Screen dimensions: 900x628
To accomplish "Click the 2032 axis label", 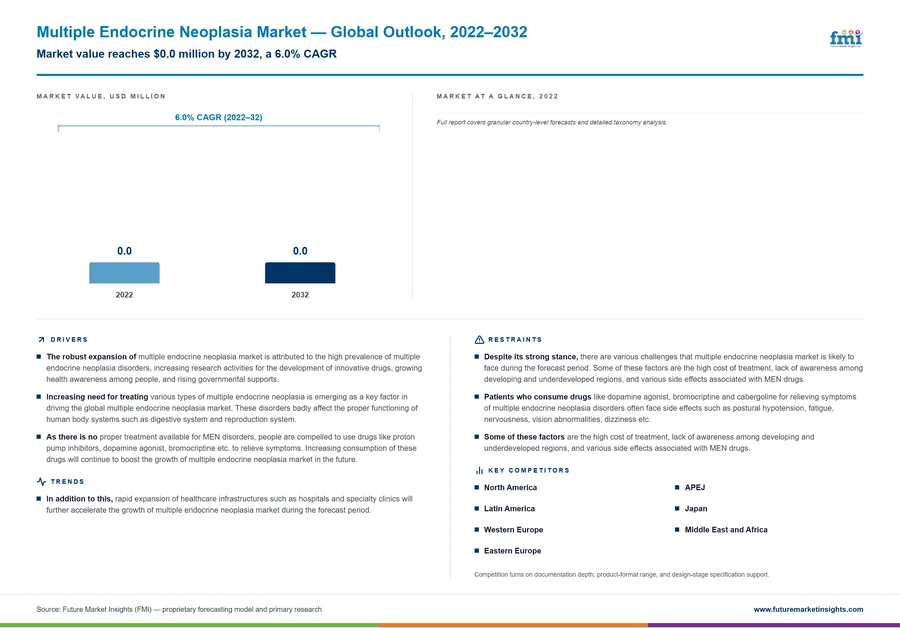I will click(x=300, y=295).
